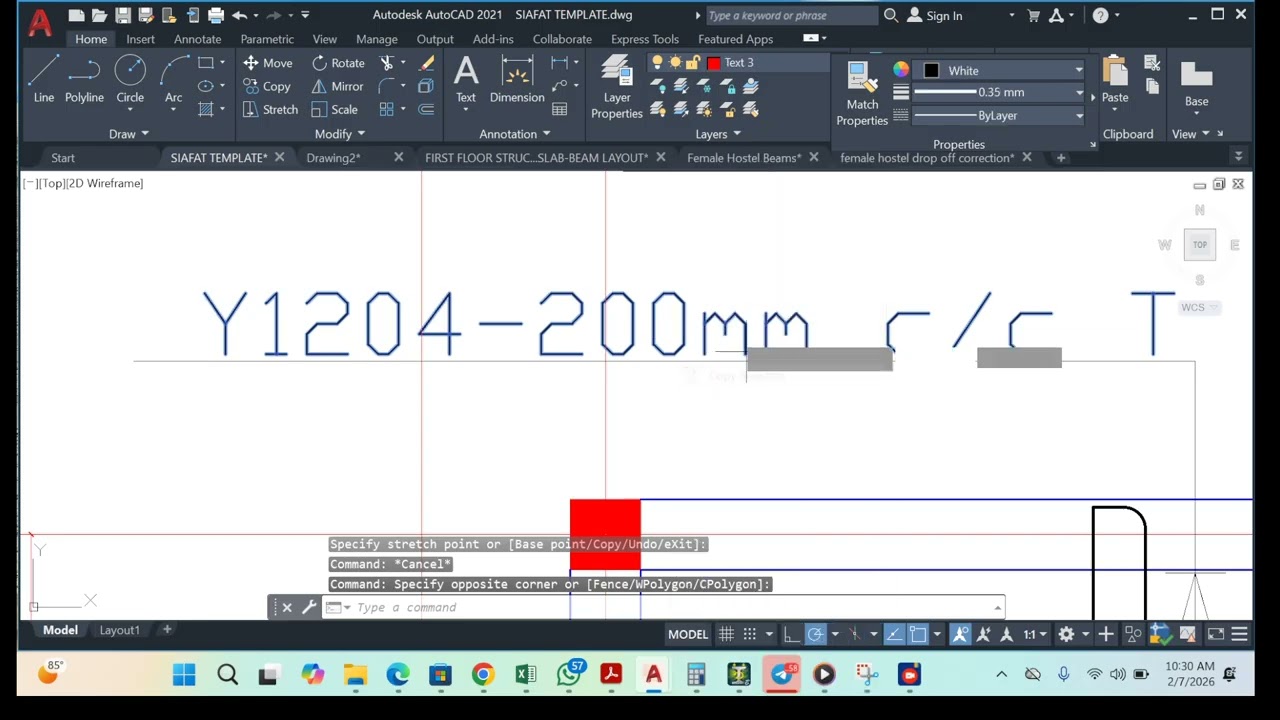Expand the Layers panel

pos(718,134)
